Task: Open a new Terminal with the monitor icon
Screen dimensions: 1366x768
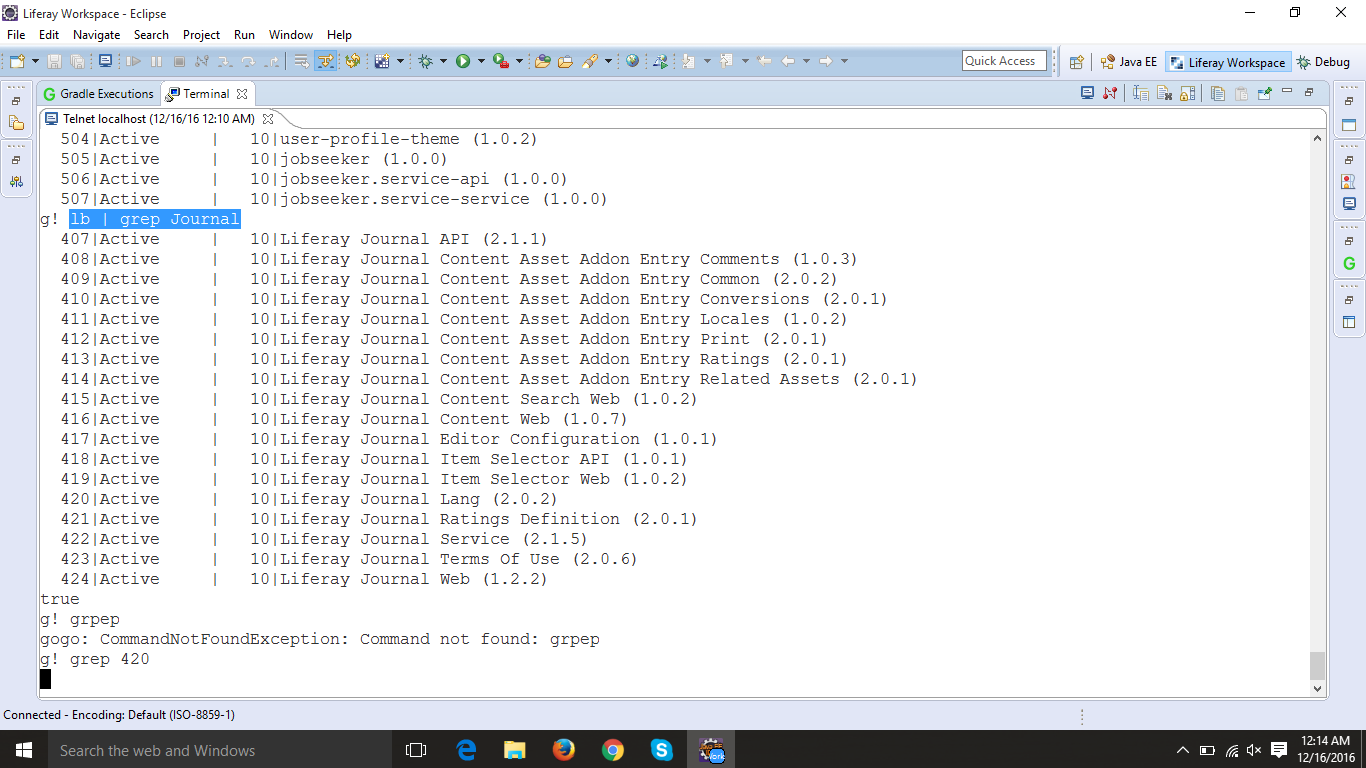Action: pyautogui.click(x=1088, y=92)
